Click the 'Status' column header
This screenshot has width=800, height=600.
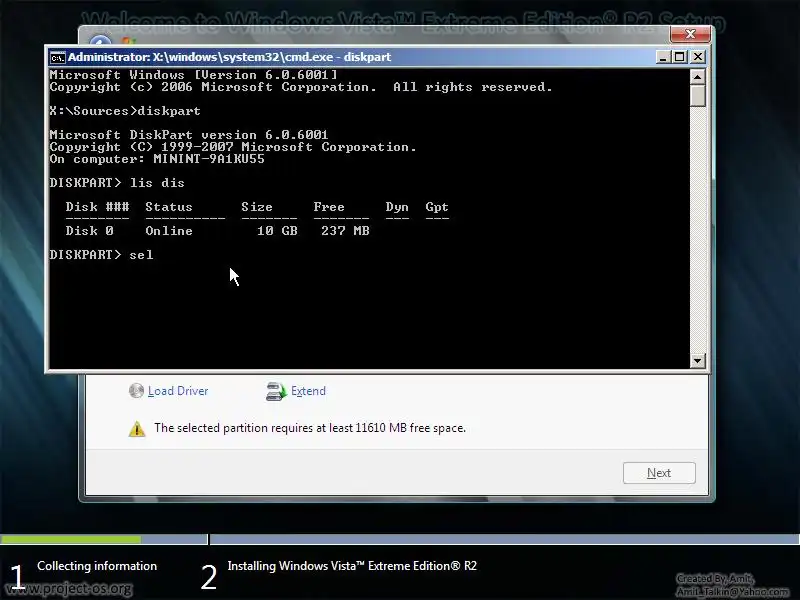point(169,207)
